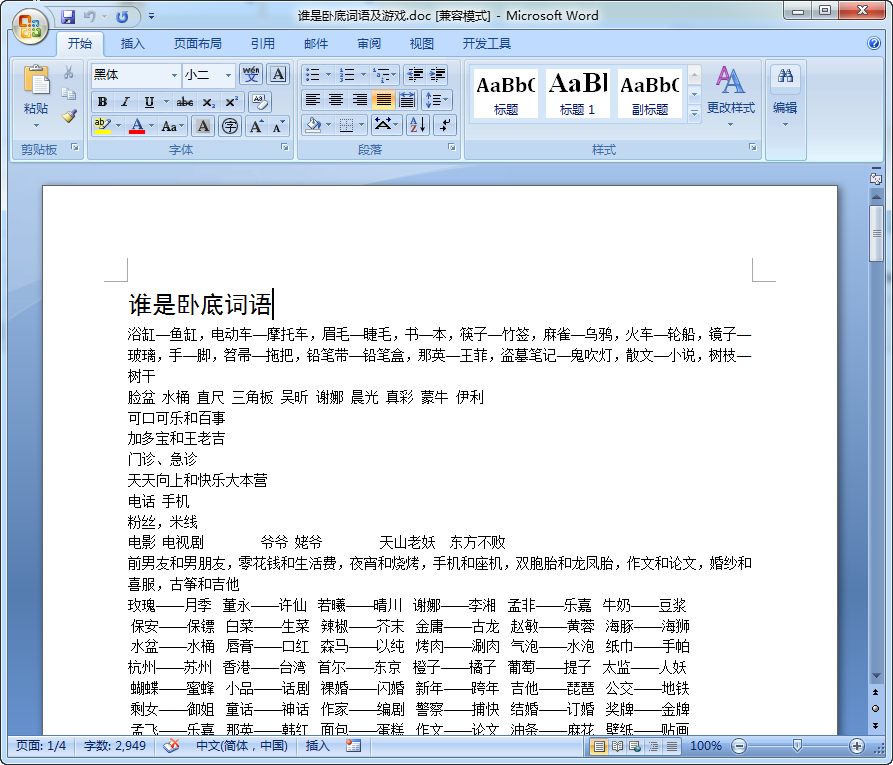Image resolution: width=893 pixels, height=765 pixels.
Task: Sort the selected paragraphs
Action: 417,125
